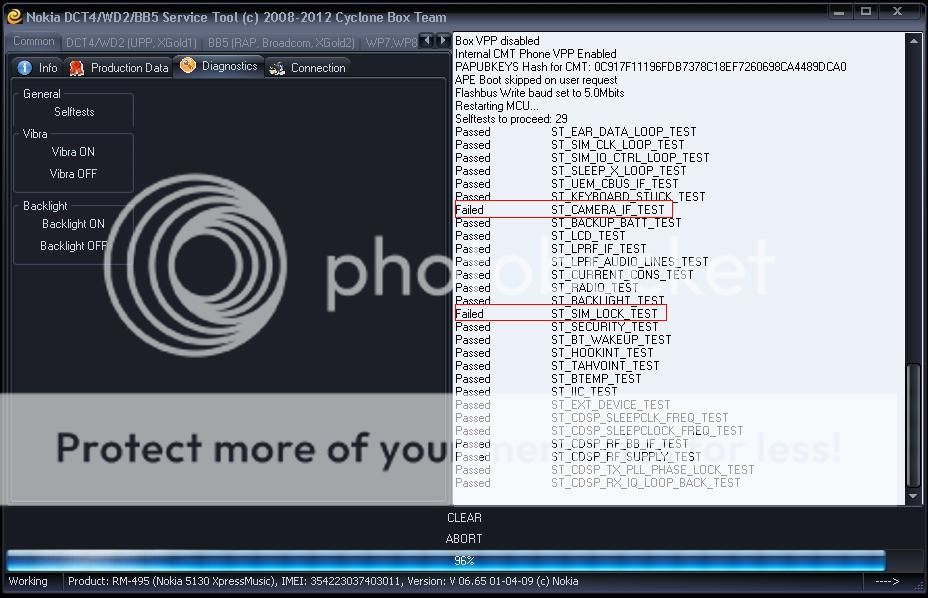Select the 'Box VPP disabled' log line
928x598 pixels.
coord(497,41)
